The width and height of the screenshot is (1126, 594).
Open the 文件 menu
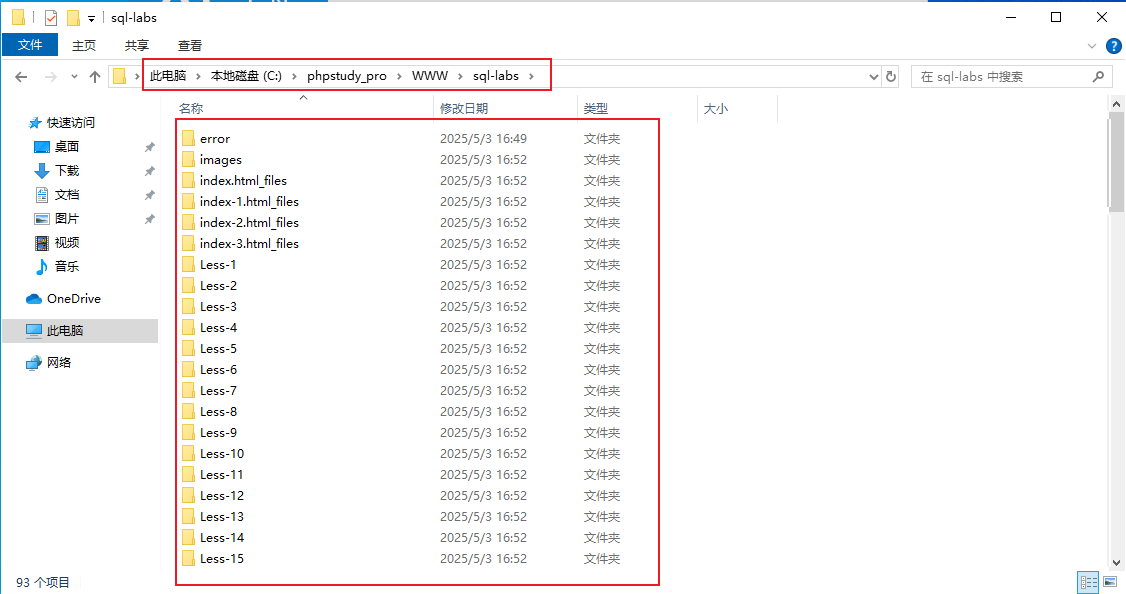point(30,45)
